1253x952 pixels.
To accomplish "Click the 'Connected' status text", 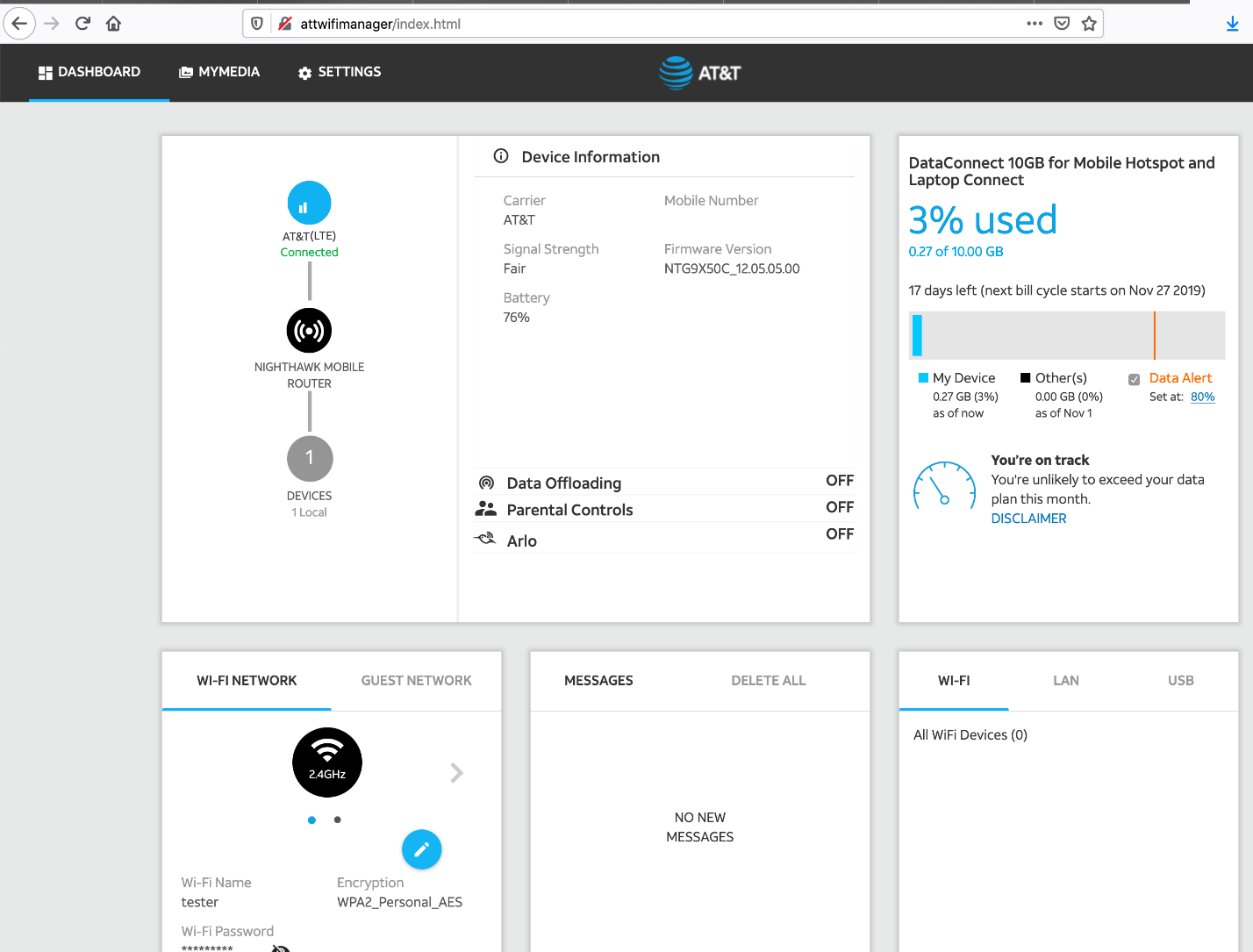I will (309, 252).
